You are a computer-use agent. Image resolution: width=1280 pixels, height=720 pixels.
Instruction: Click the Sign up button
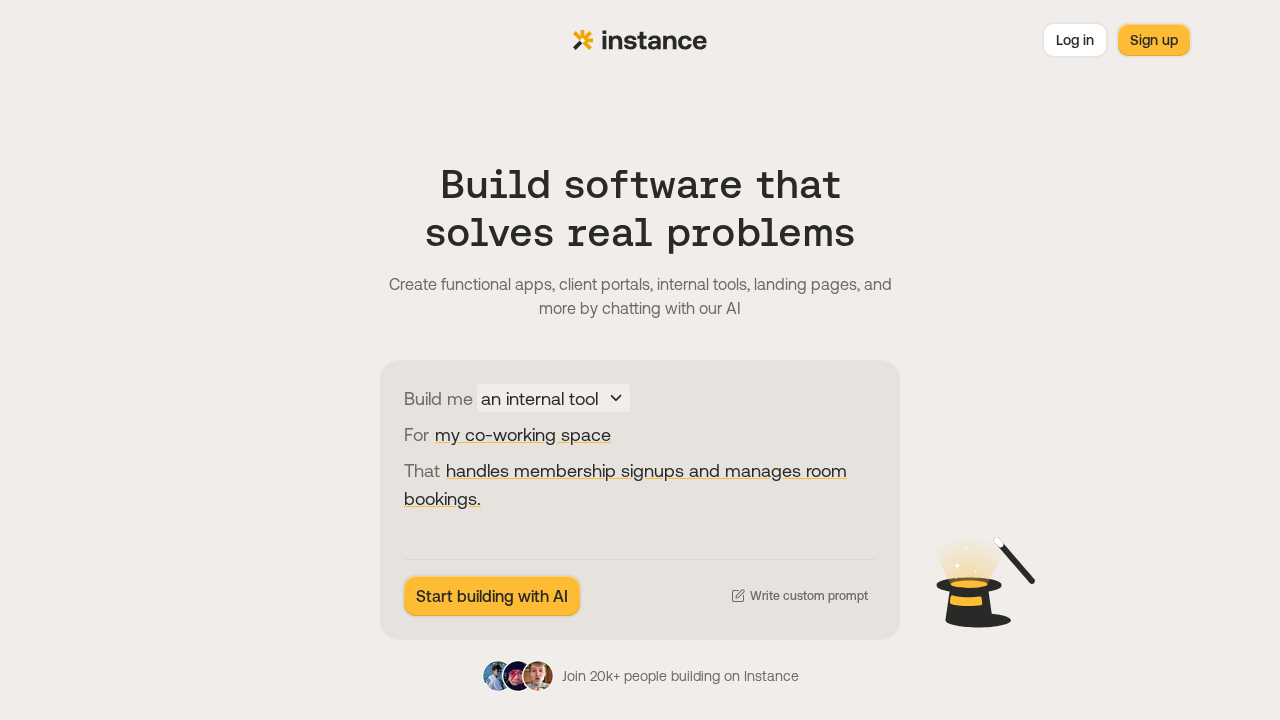1154,40
